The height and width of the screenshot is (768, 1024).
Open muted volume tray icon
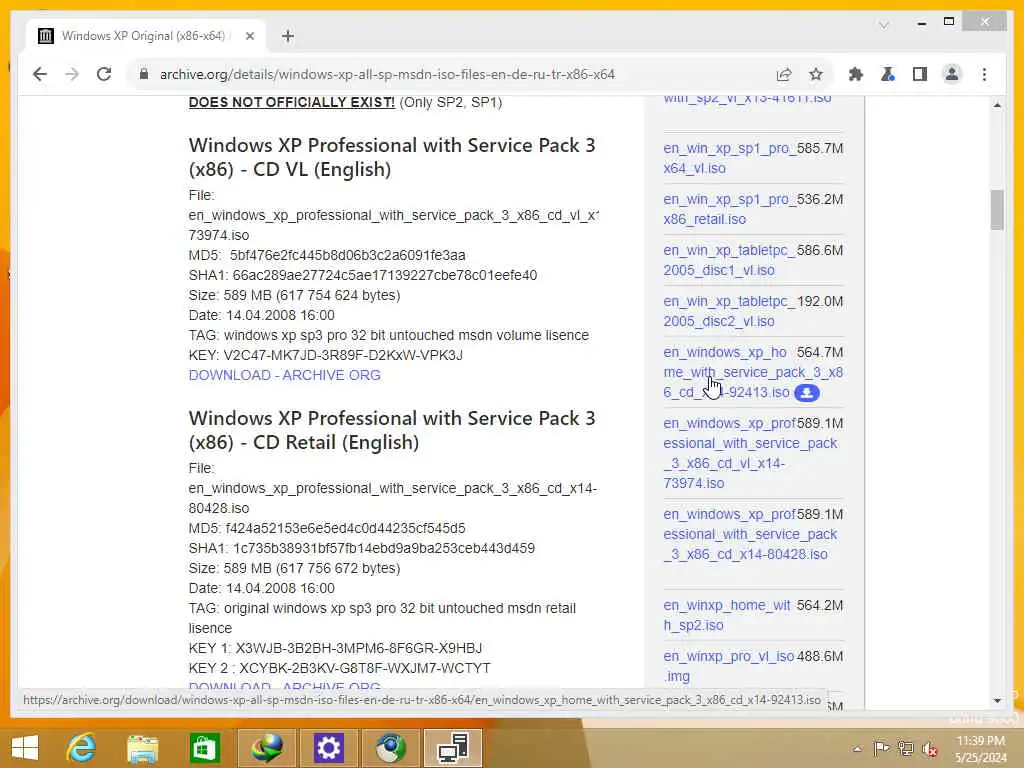(929, 748)
